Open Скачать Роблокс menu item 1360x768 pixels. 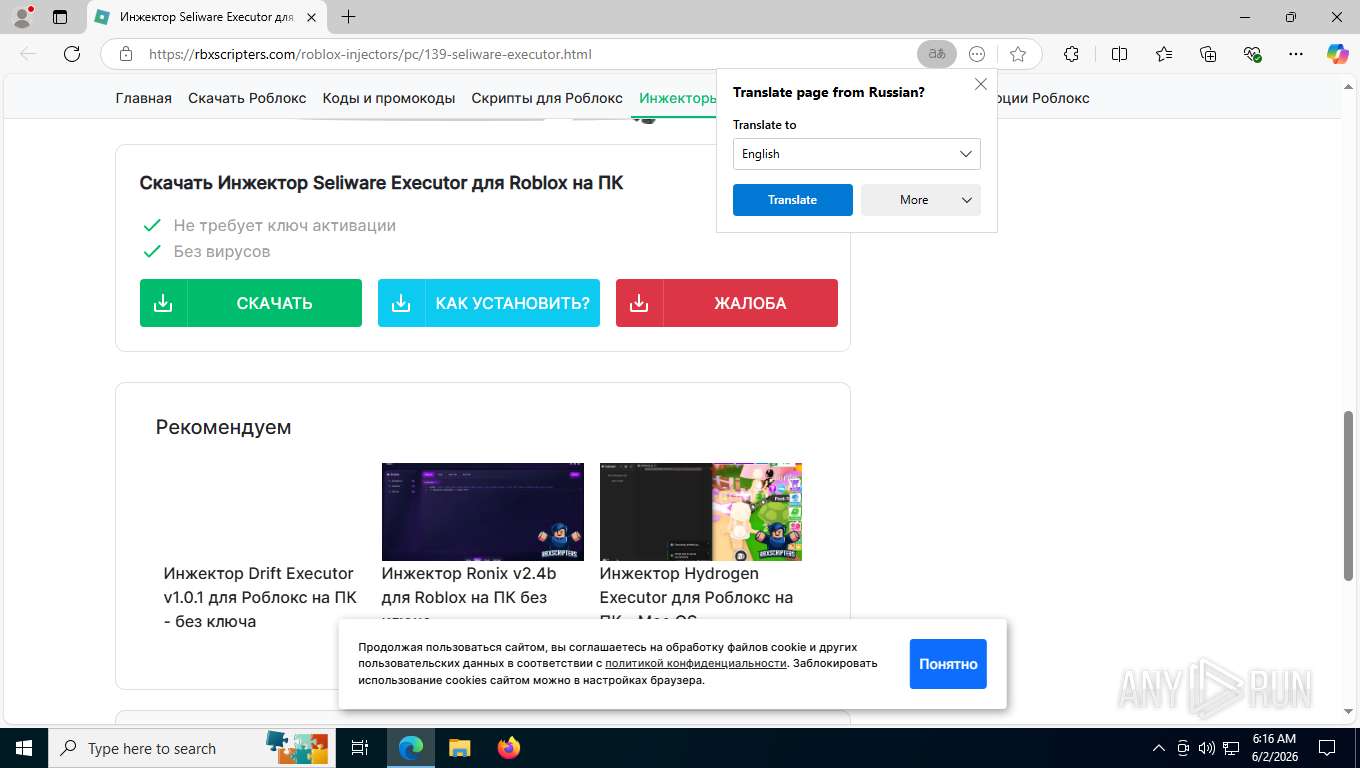coord(247,98)
